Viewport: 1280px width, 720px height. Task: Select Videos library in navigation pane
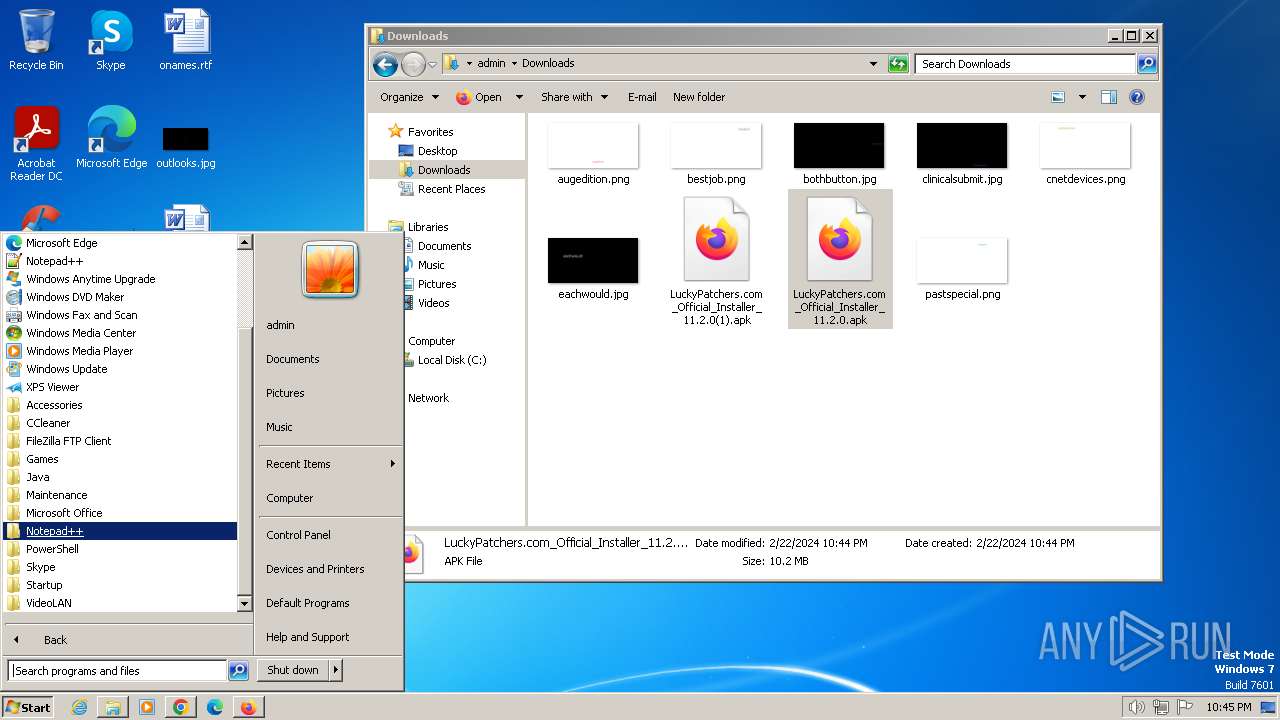coord(433,303)
